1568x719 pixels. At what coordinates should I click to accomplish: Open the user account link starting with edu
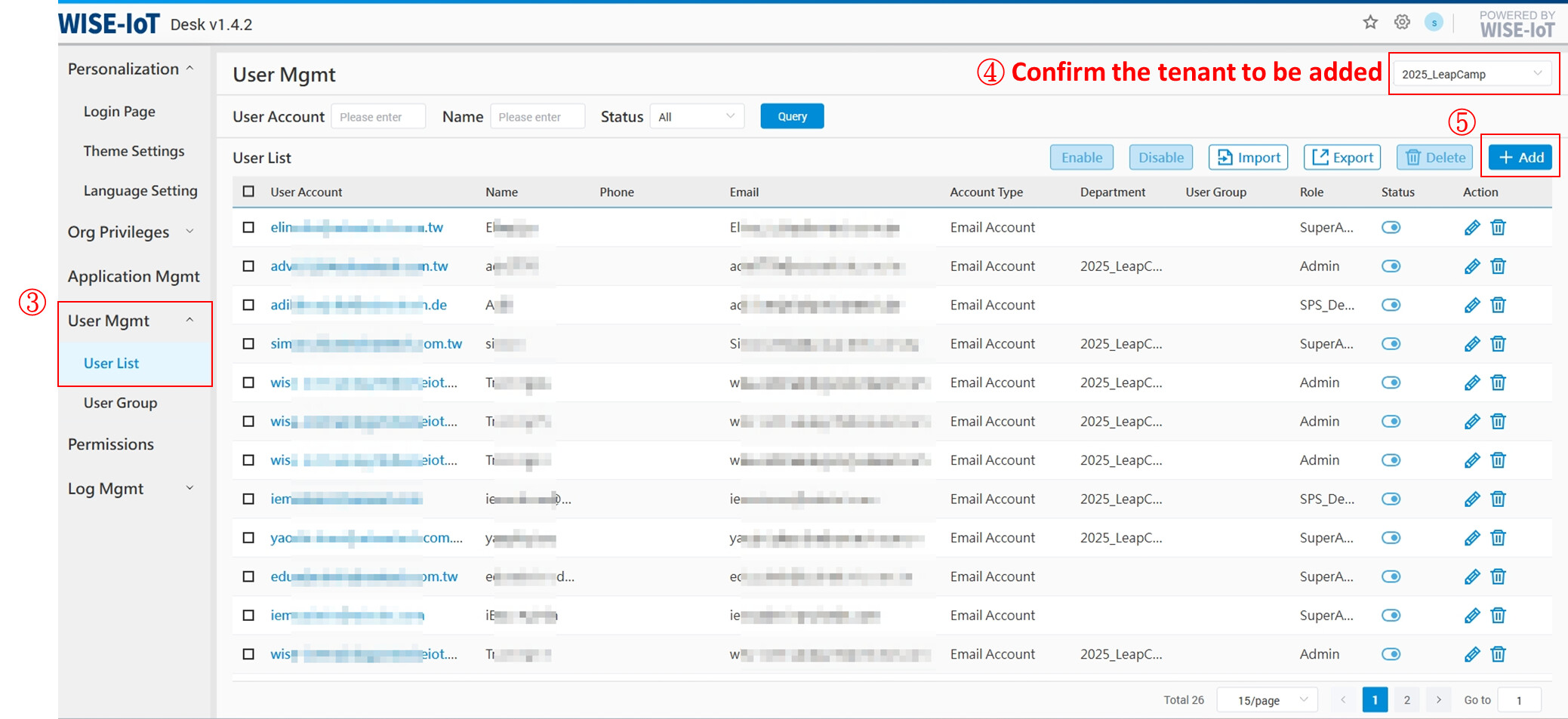point(364,576)
